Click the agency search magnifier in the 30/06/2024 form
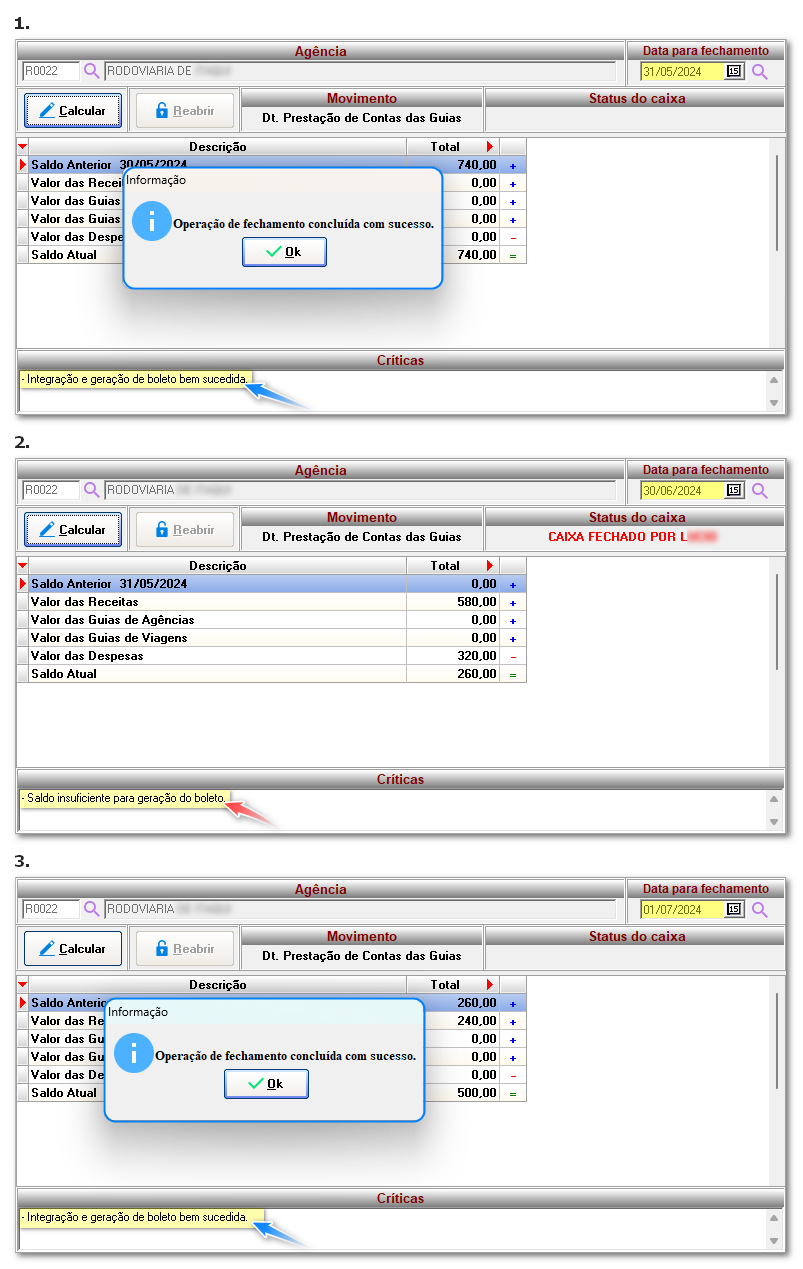The height and width of the screenshot is (1269, 803). 92,490
